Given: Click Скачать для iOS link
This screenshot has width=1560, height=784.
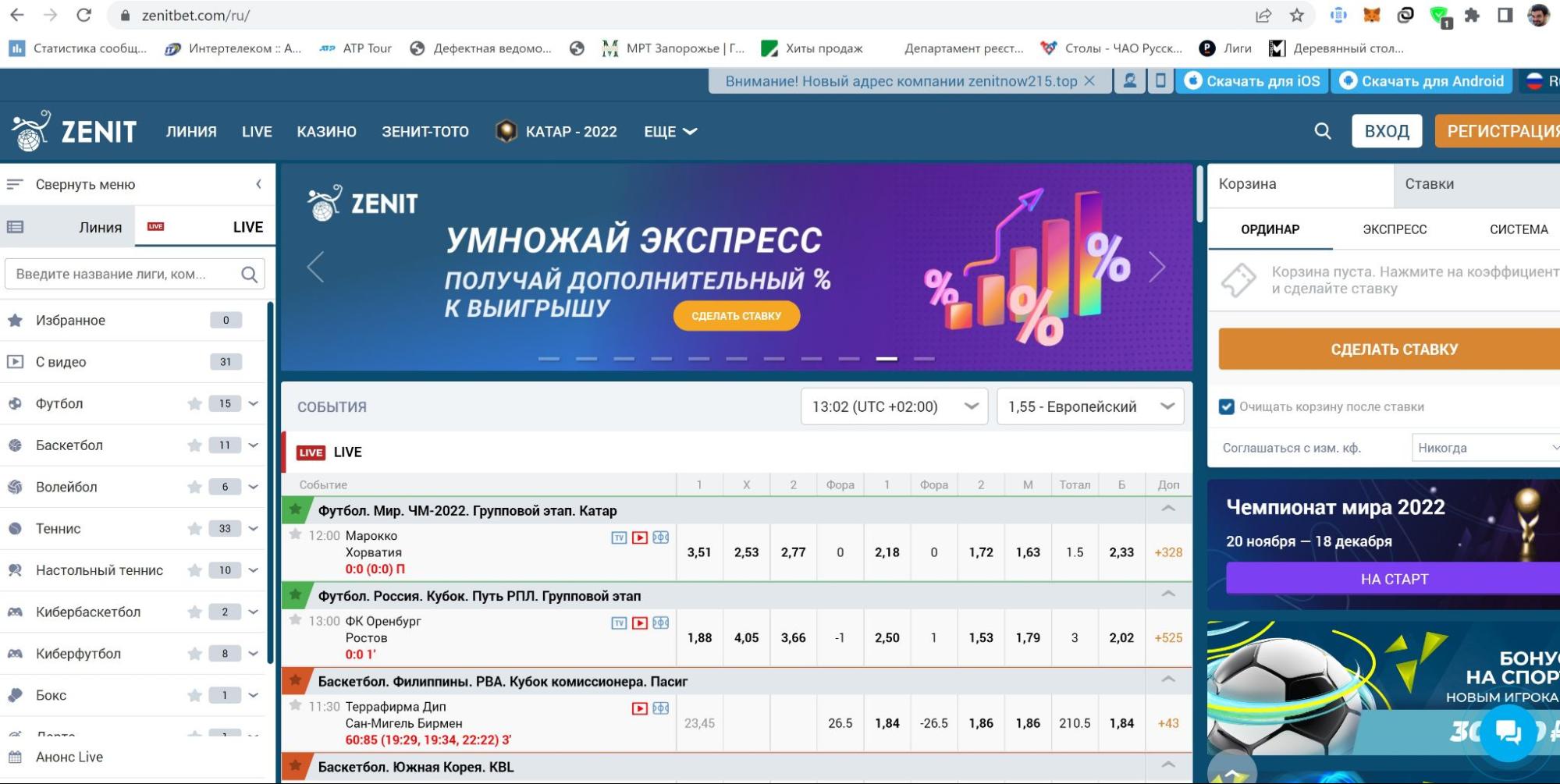Looking at the screenshot, I should [1253, 80].
